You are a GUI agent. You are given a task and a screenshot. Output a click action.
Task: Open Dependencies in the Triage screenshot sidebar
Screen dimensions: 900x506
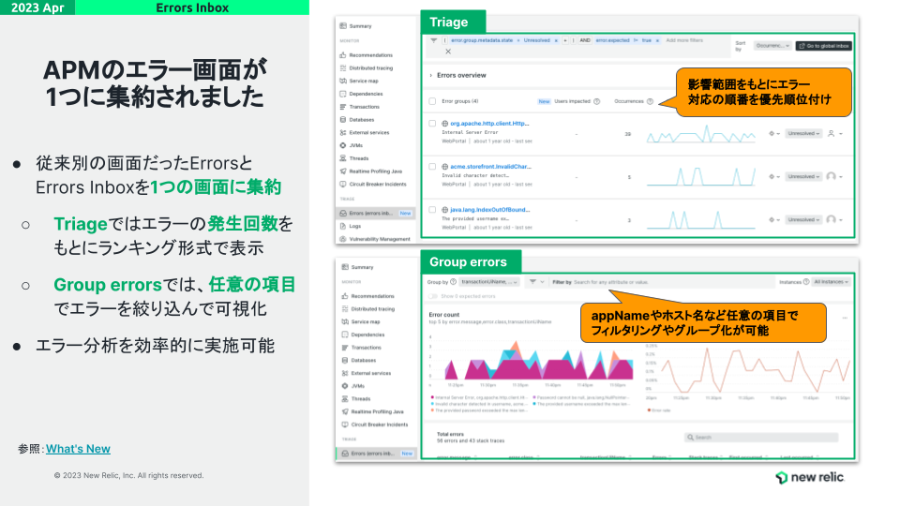tap(361, 94)
